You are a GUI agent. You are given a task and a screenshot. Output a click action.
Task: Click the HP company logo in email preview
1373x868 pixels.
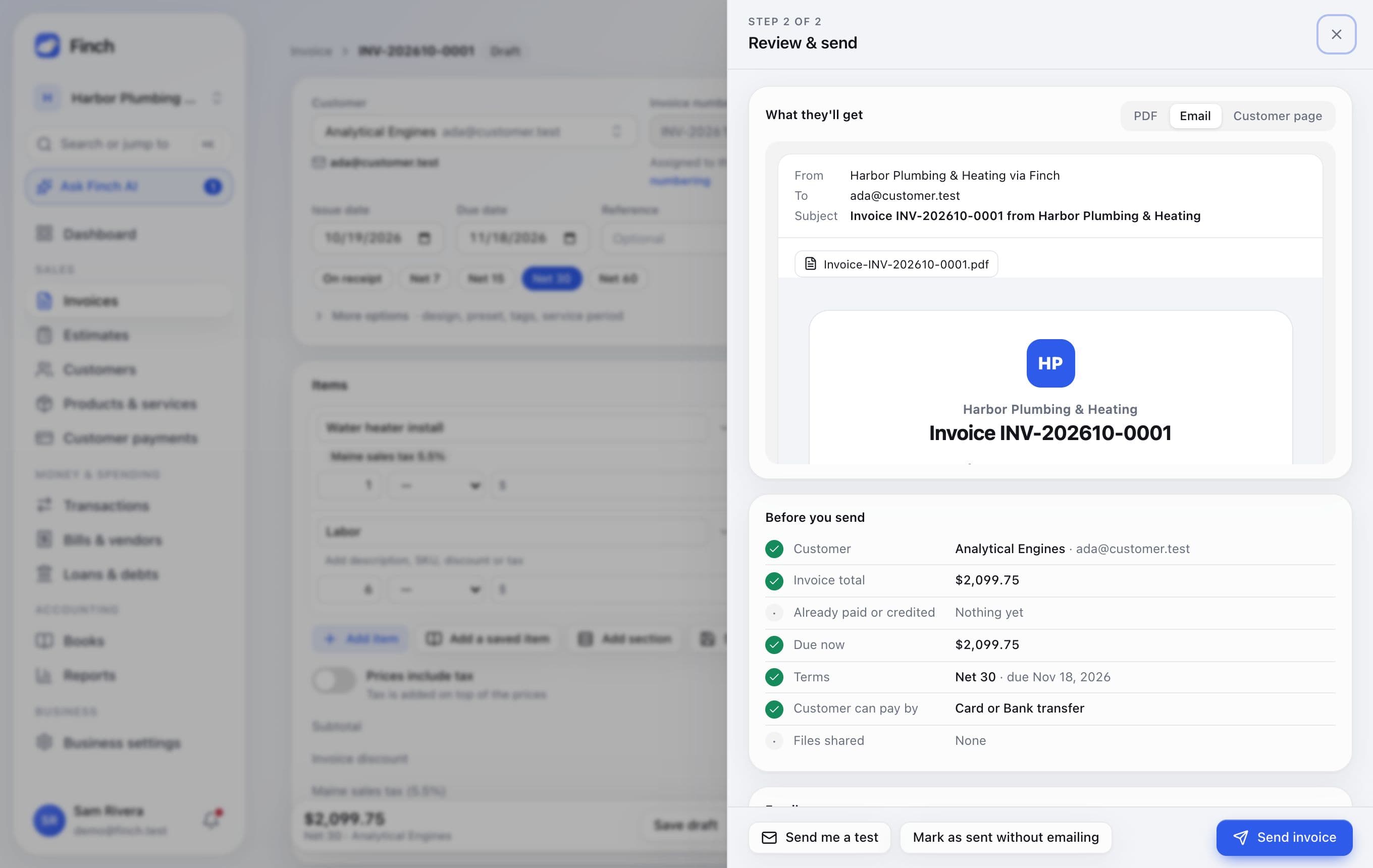coord(1050,363)
